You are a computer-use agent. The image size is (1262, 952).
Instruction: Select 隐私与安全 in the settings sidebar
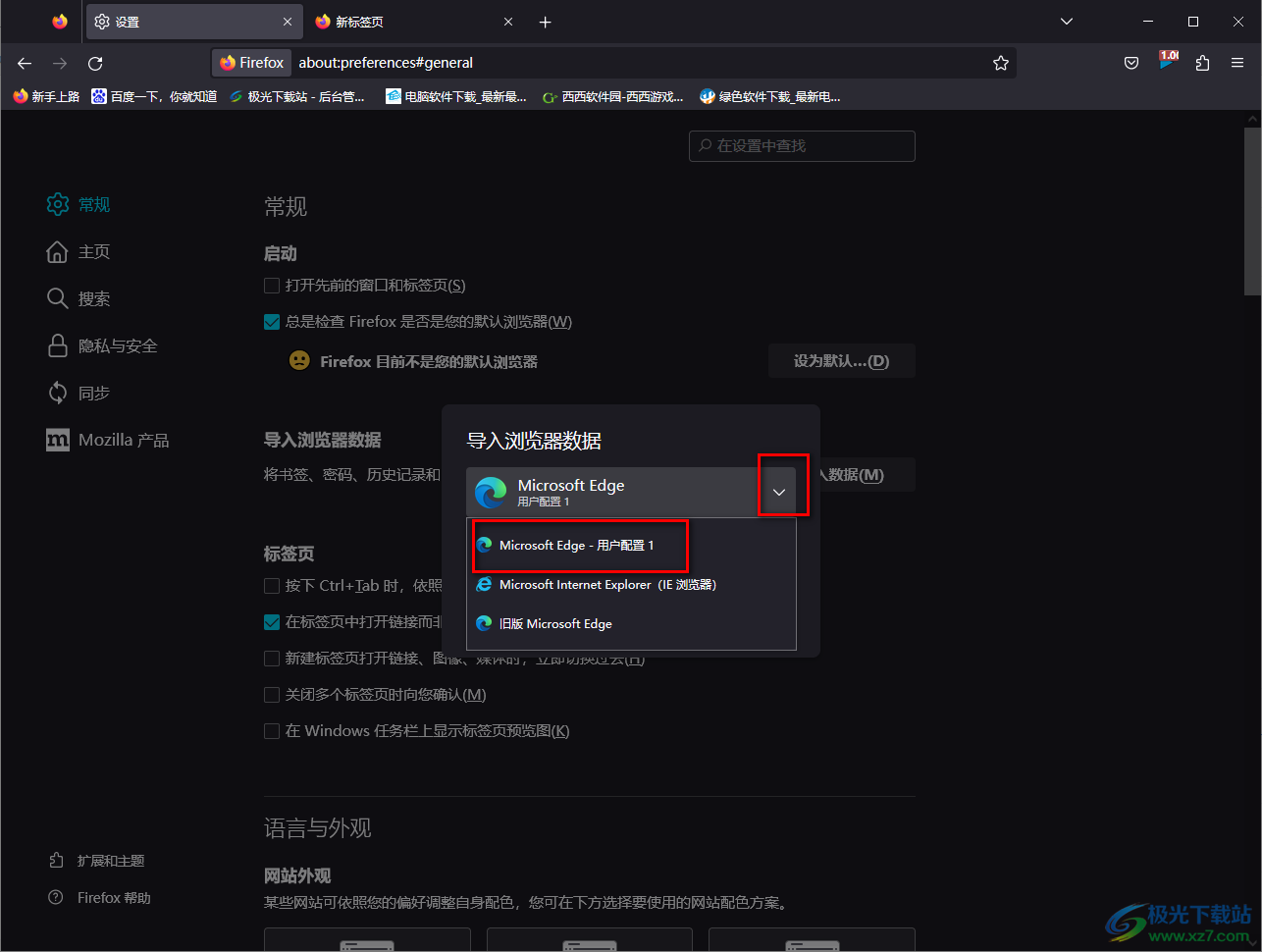pos(102,345)
